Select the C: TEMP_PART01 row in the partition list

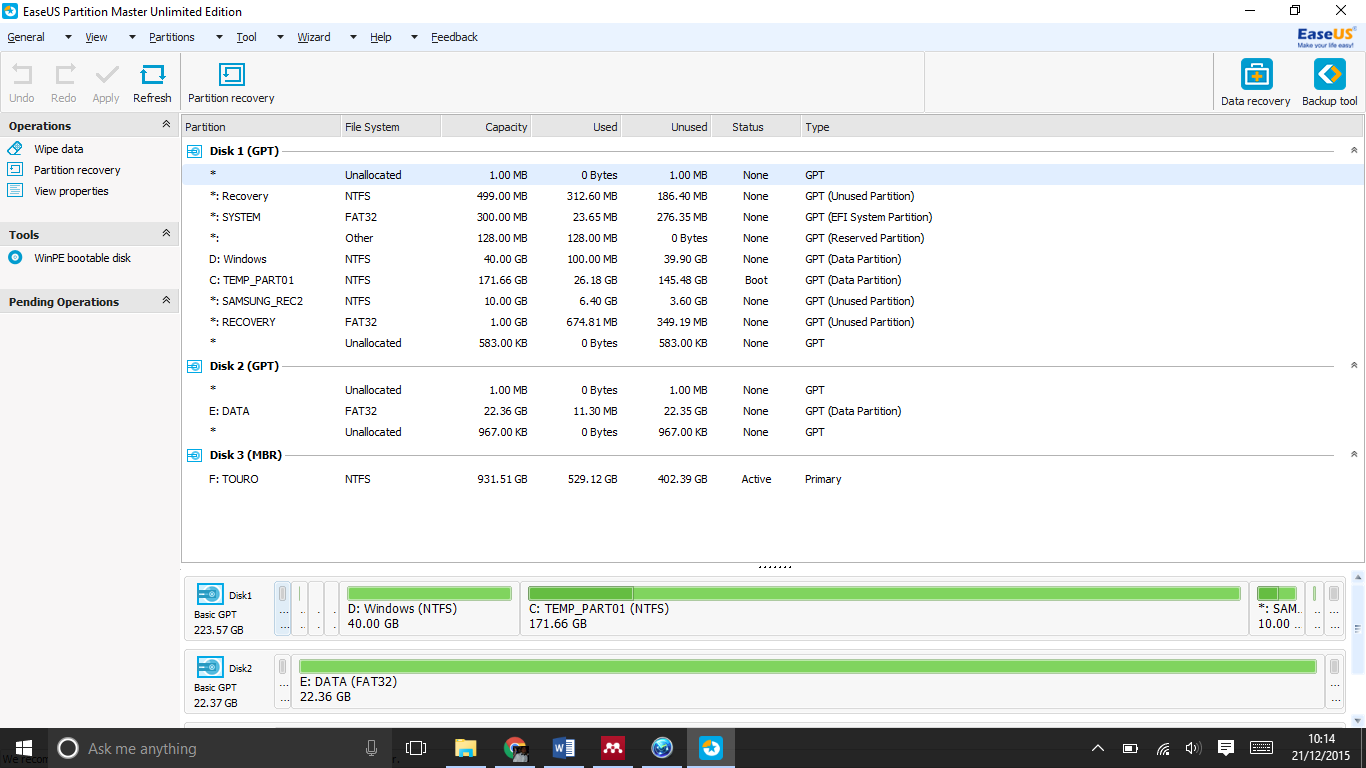773,280
